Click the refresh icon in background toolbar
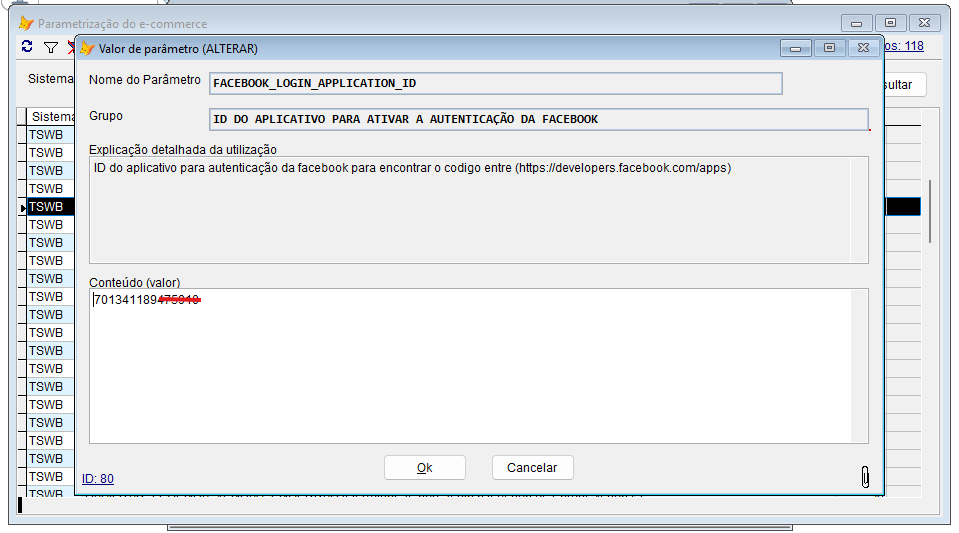This screenshot has width=959, height=533. 27,47
